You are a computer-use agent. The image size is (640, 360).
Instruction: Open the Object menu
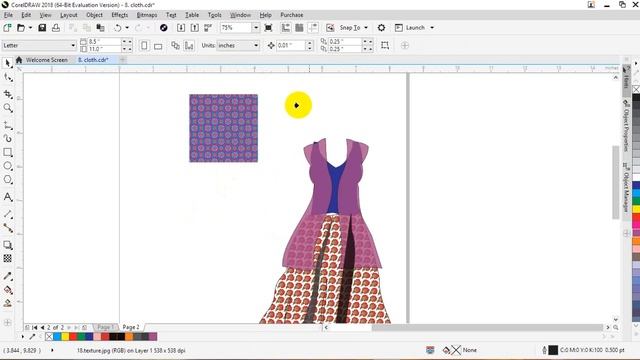point(94,15)
